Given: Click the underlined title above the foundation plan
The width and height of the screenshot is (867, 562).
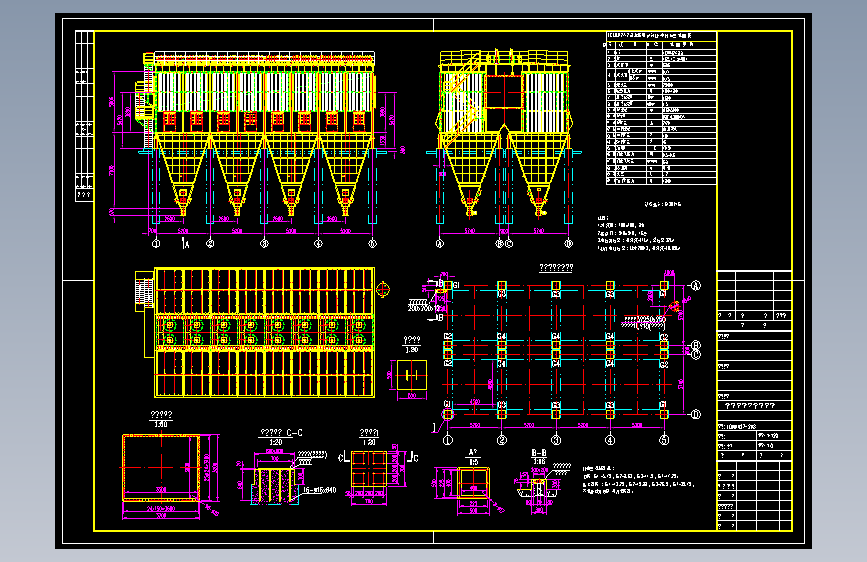Looking at the screenshot, I should tap(556, 268).
